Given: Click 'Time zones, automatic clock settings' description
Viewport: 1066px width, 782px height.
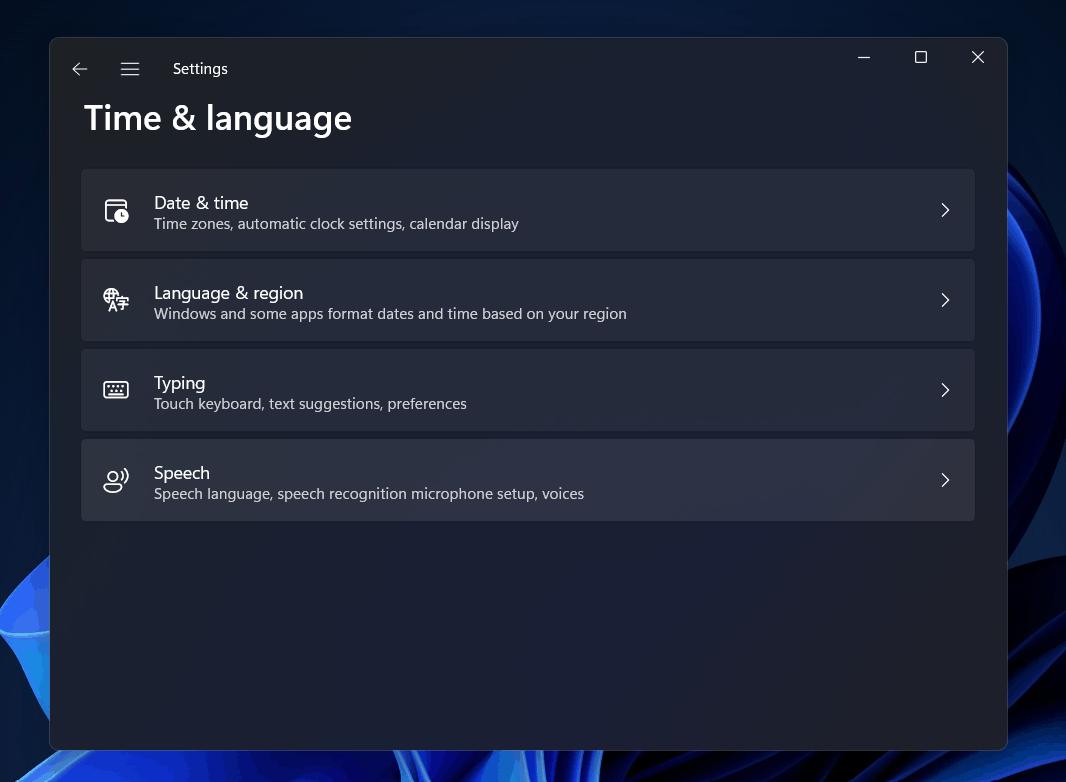Looking at the screenshot, I should coord(336,224).
